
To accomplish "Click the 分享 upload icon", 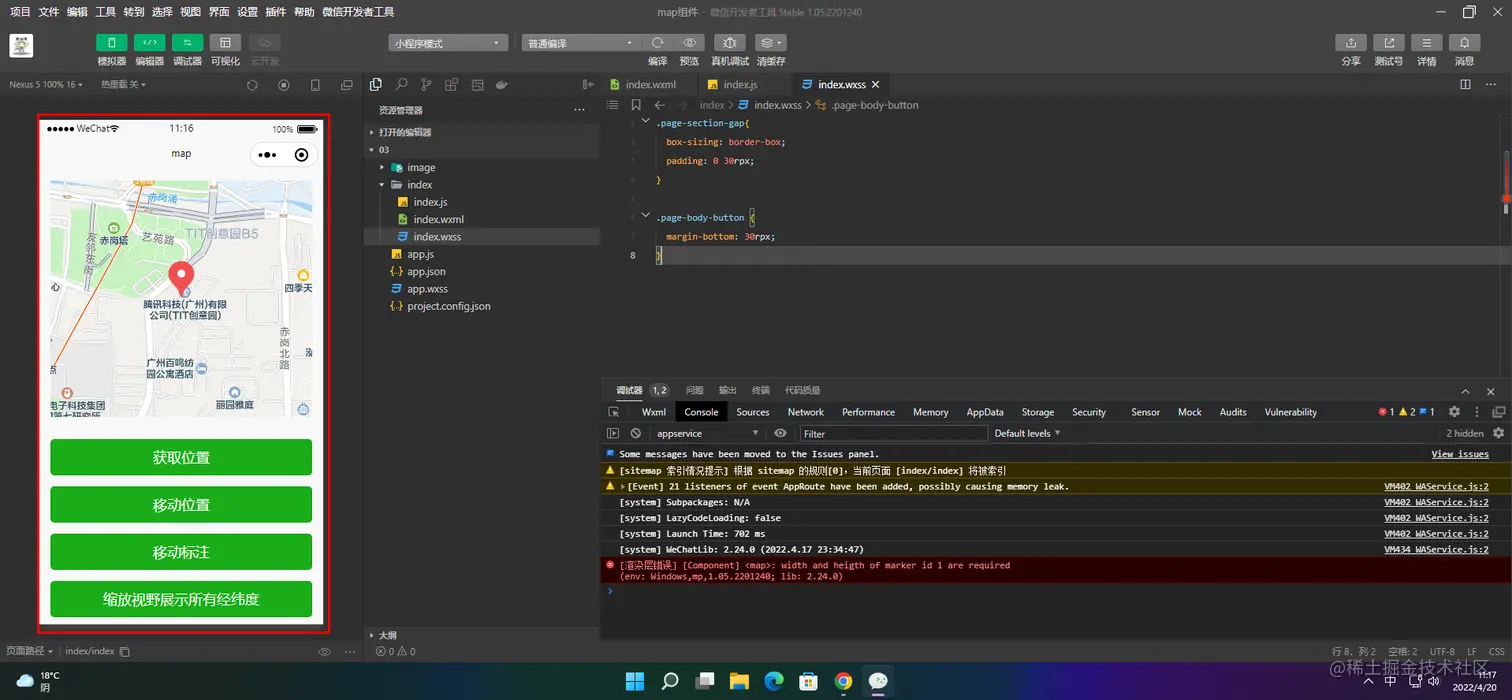I will pos(1351,43).
